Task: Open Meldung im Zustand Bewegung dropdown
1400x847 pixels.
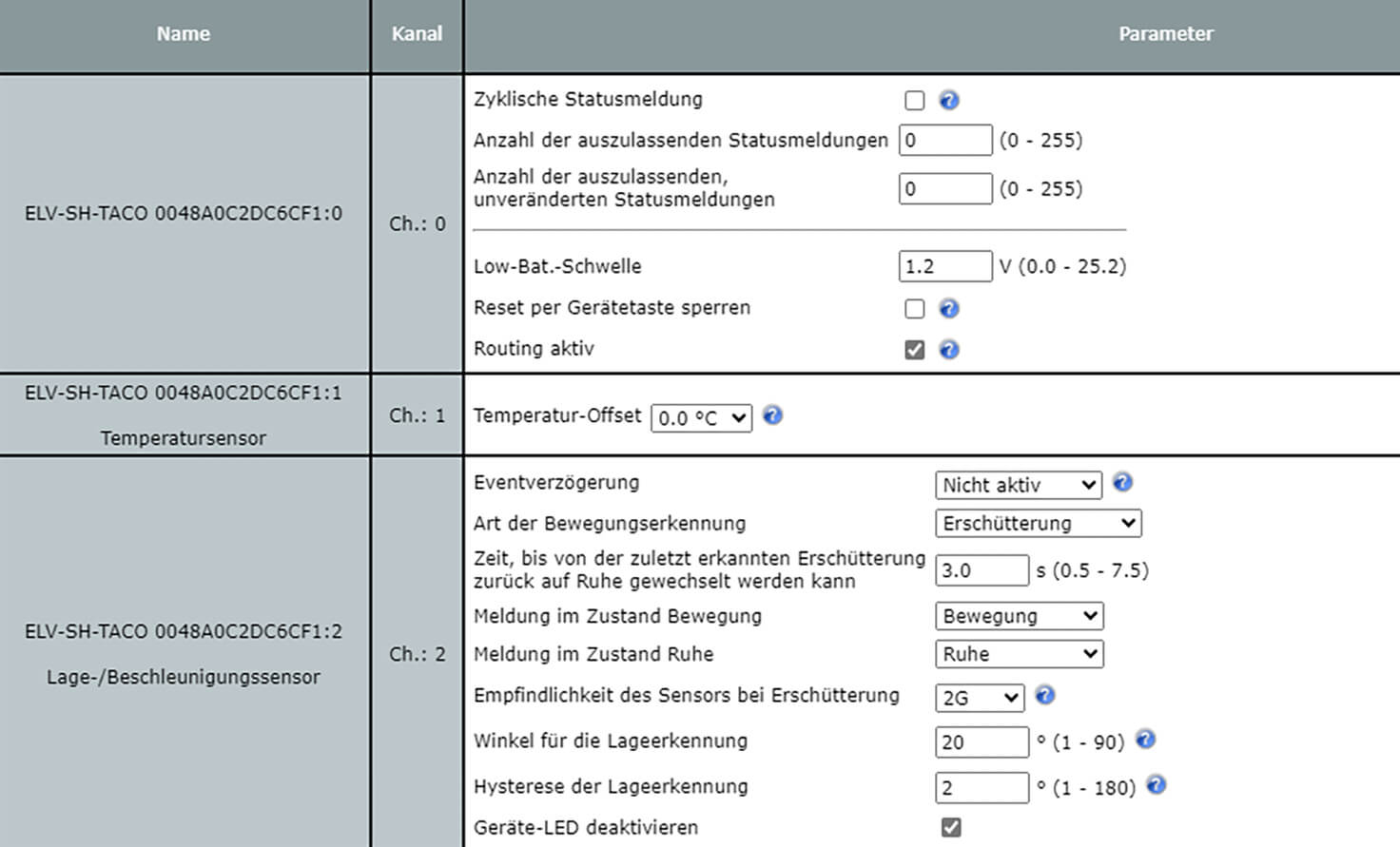Action: click(1019, 616)
